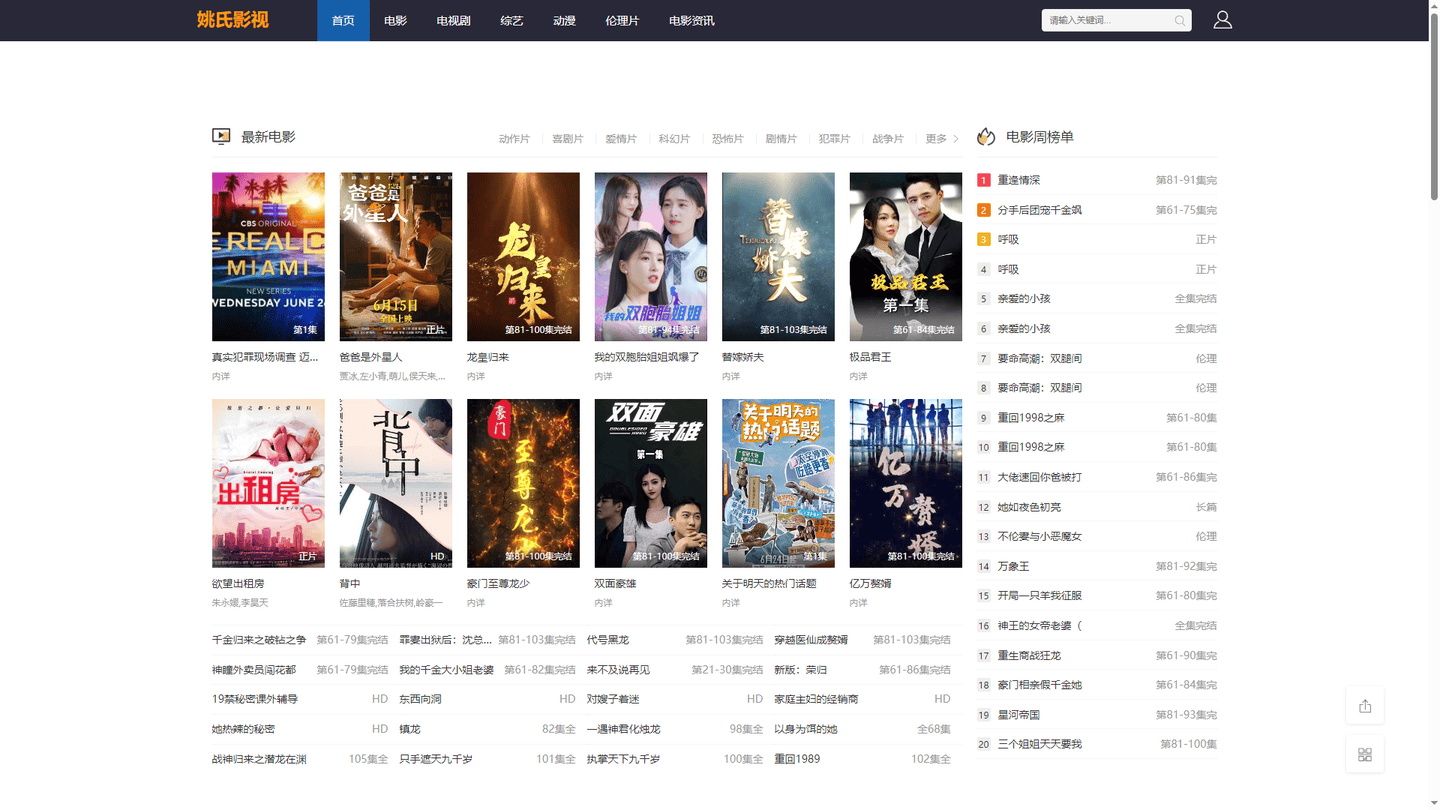Viewport: 1440px width, 810px height.
Task: Select the 首页 navigation tab
Action: (343, 20)
